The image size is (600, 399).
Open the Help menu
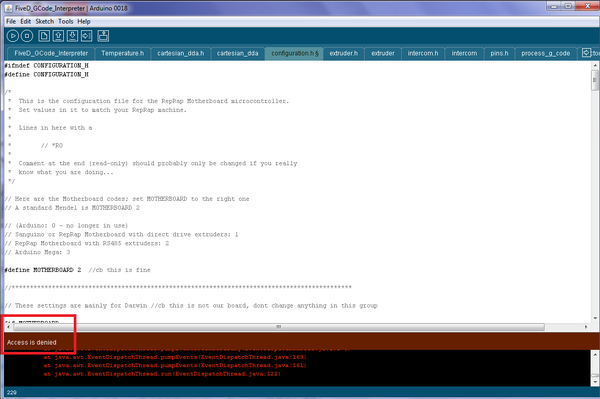click(x=84, y=21)
